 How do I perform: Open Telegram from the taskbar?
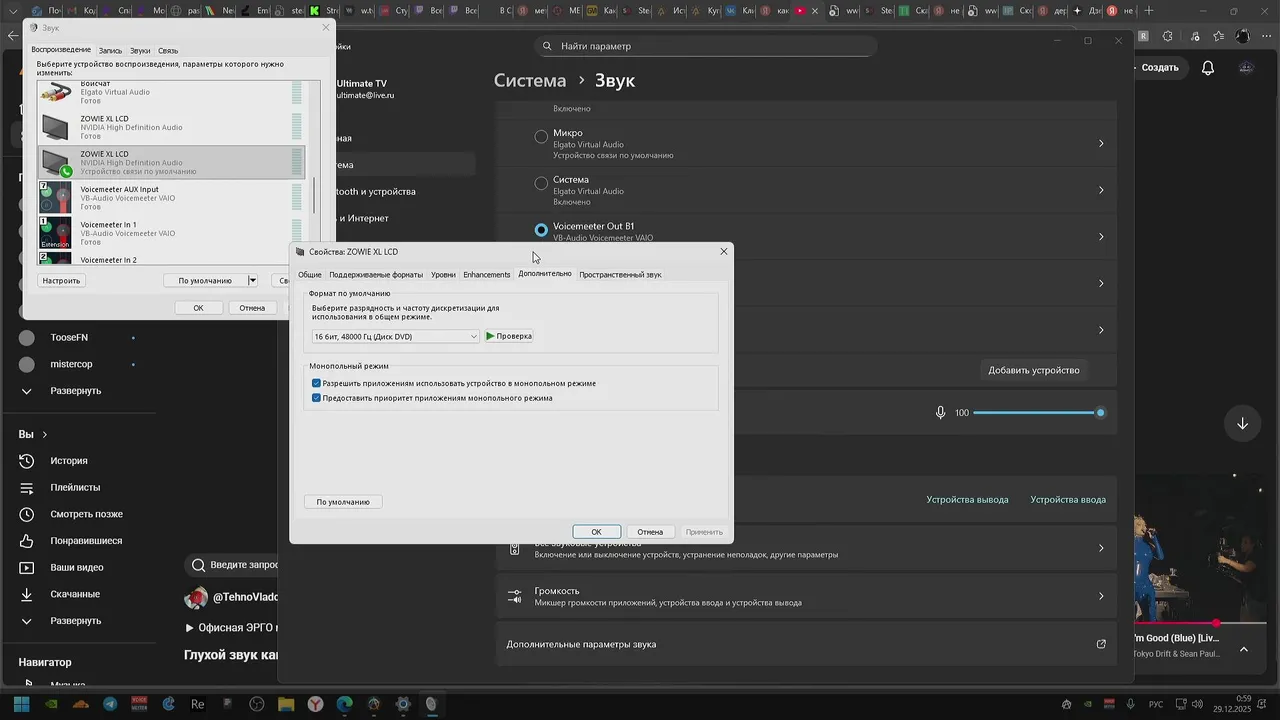[110, 704]
